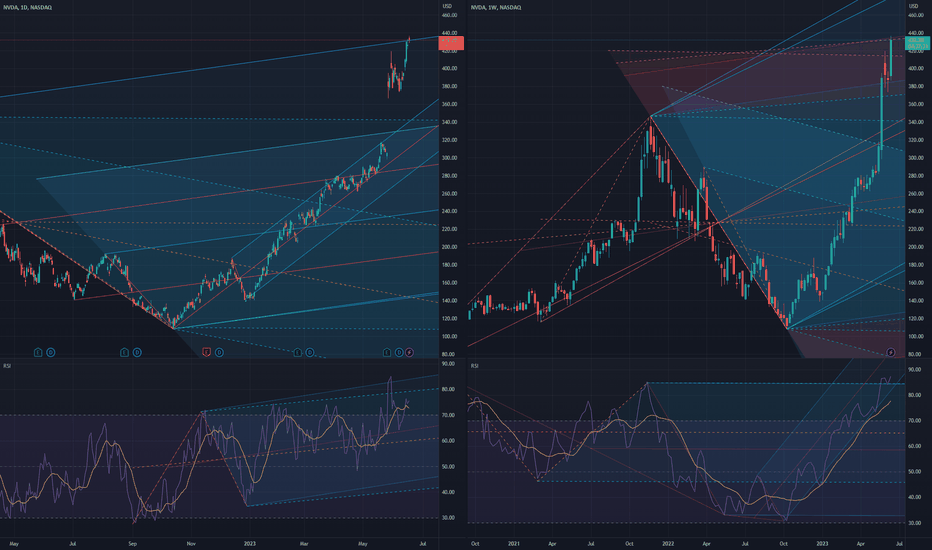This screenshot has width=932, height=550.
Task: Click the NVDA, 1D, NASDAQ chart title
Action: (27, 7)
